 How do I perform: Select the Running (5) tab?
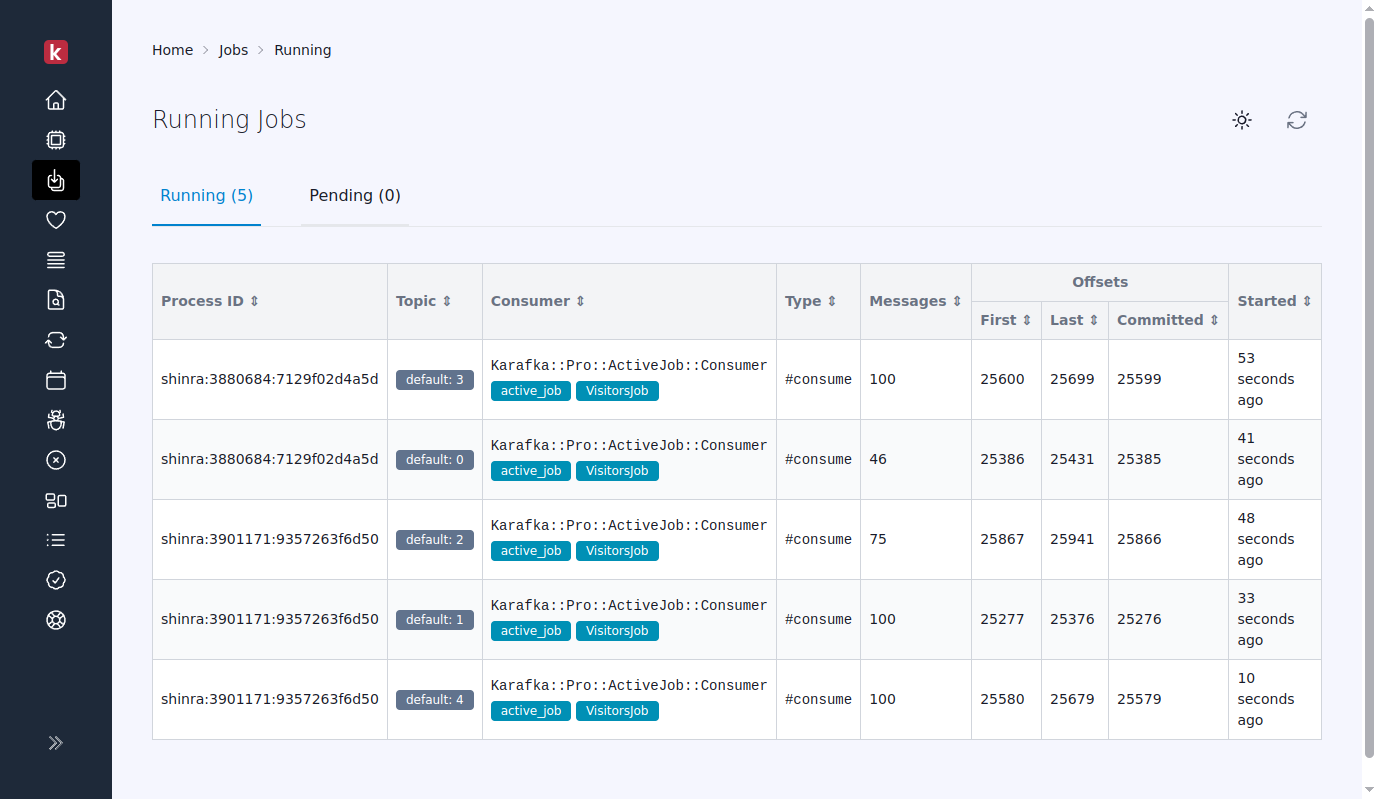(x=206, y=195)
